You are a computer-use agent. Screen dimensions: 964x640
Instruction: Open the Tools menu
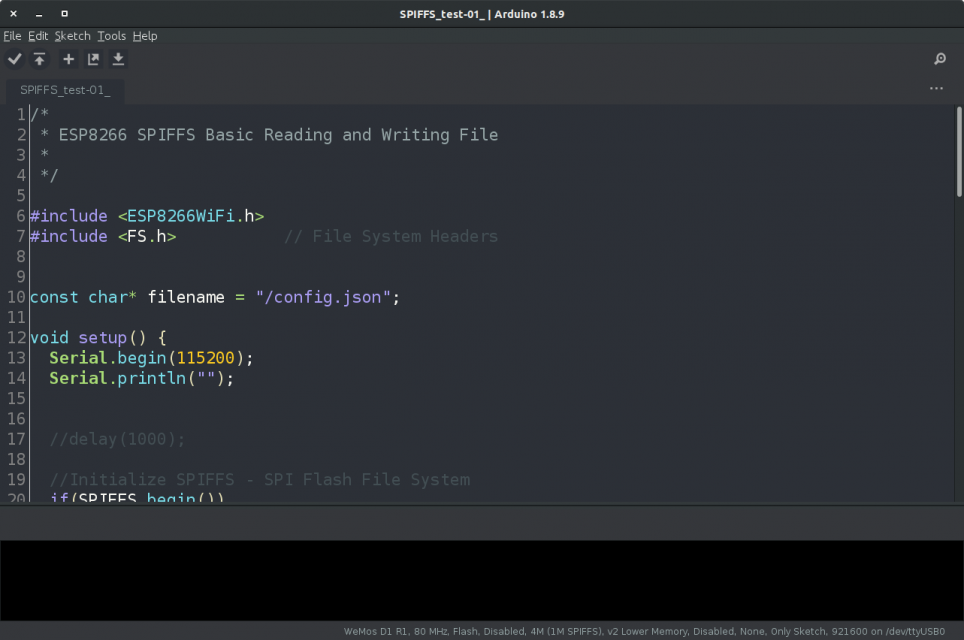click(111, 36)
